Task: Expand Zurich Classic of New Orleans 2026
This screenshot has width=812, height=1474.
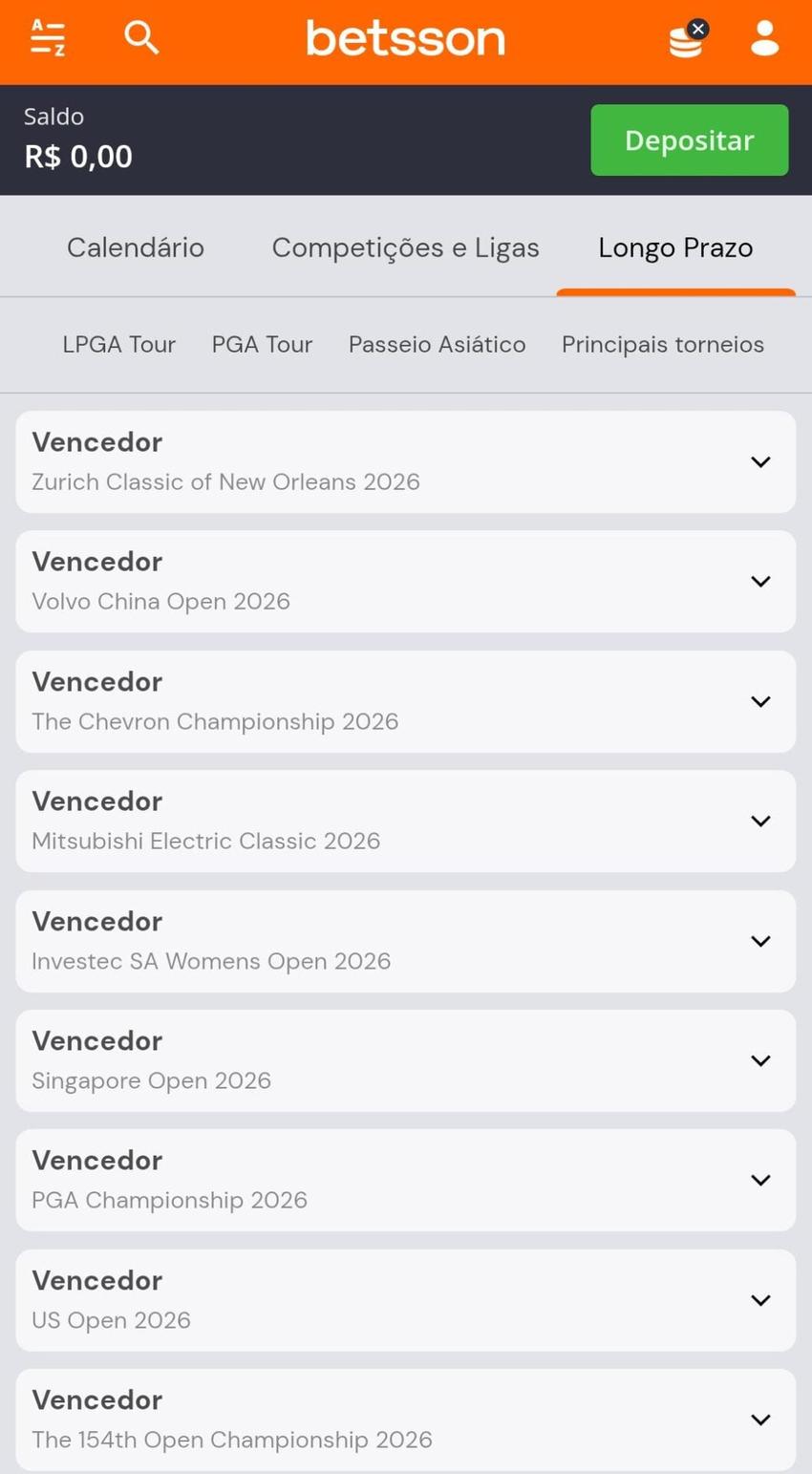Action: (760, 462)
